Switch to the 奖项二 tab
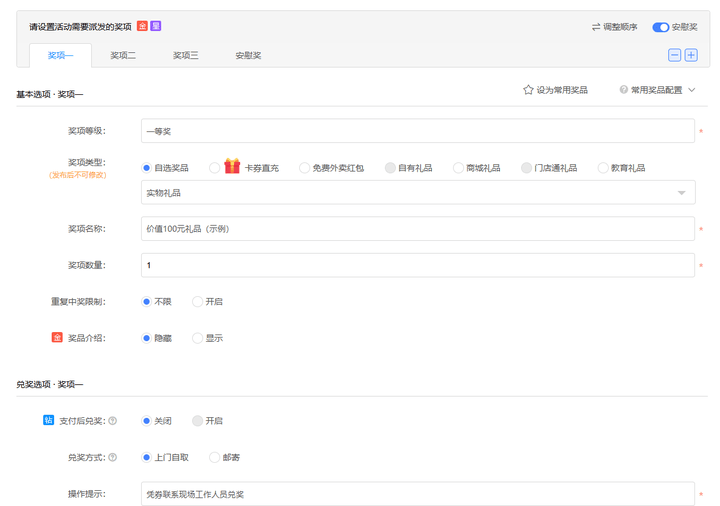This screenshot has height=506, width=720. (123, 55)
